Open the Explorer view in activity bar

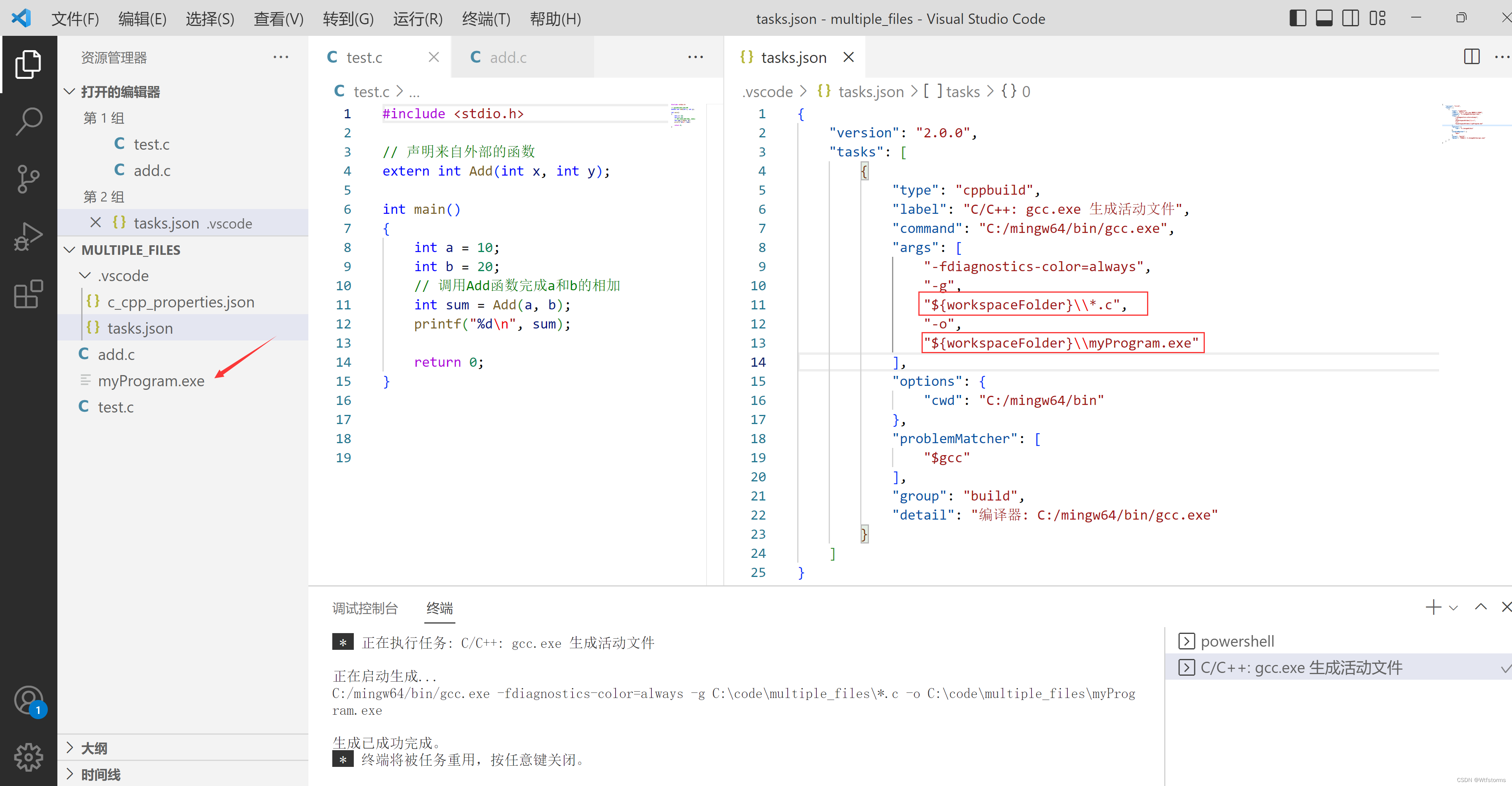coord(28,64)
